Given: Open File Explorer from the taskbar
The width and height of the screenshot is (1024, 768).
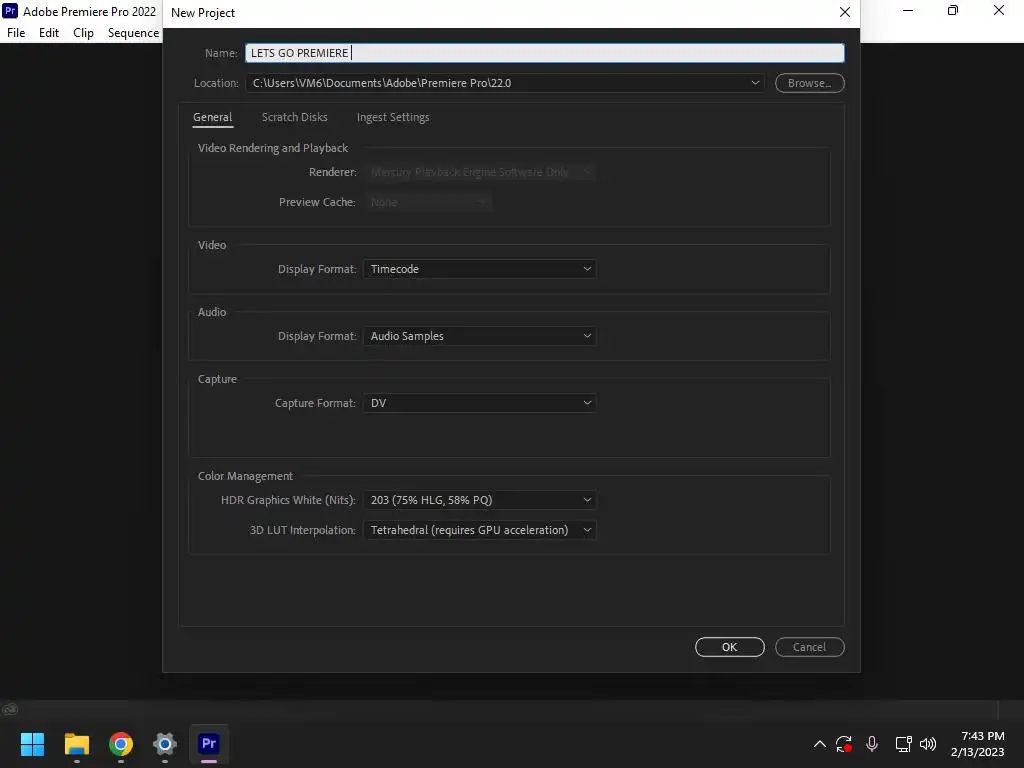Looking at the screenshot, I should [x=76, y=744].
